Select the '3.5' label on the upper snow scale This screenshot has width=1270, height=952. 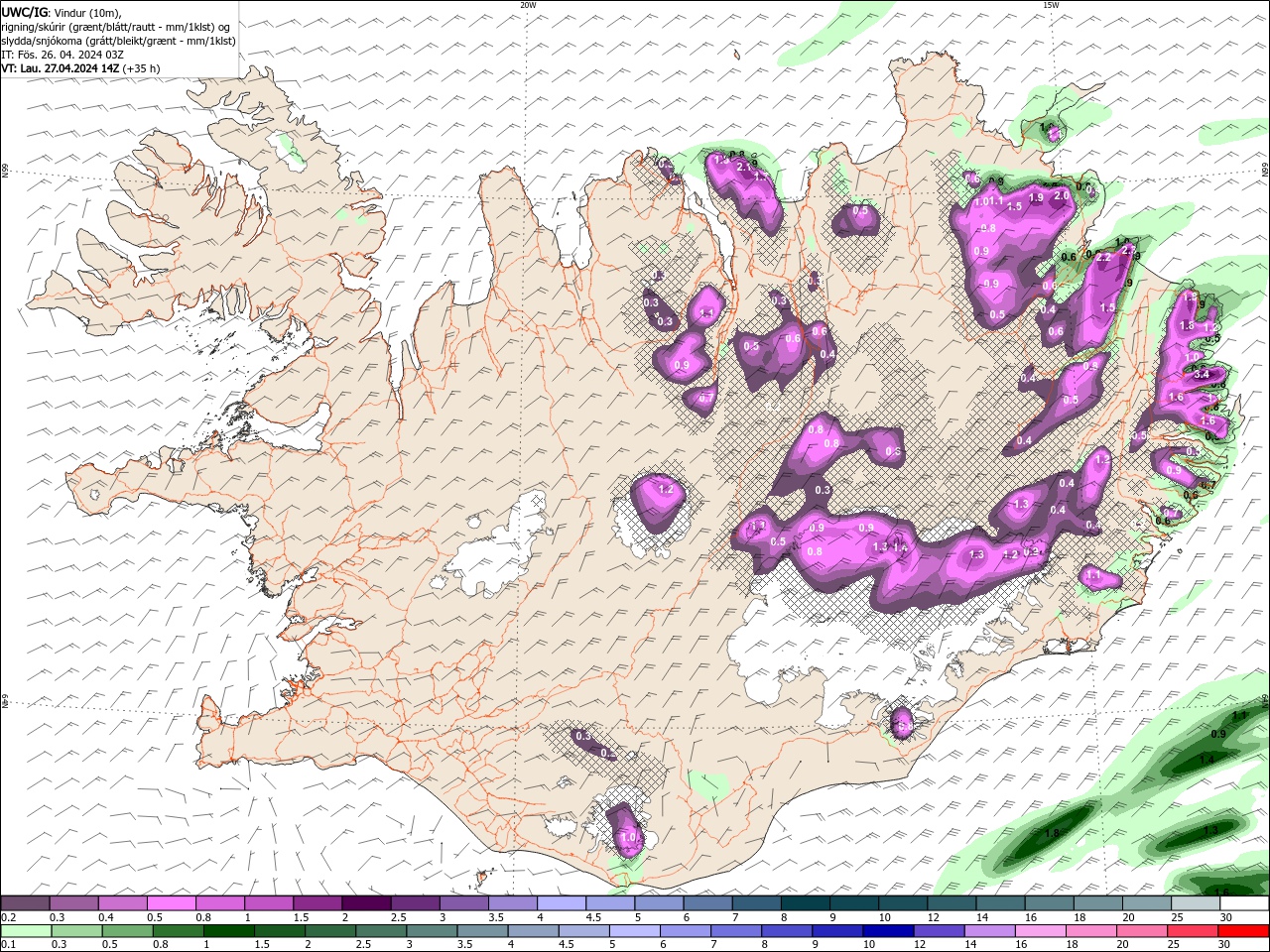pos(495,917)
